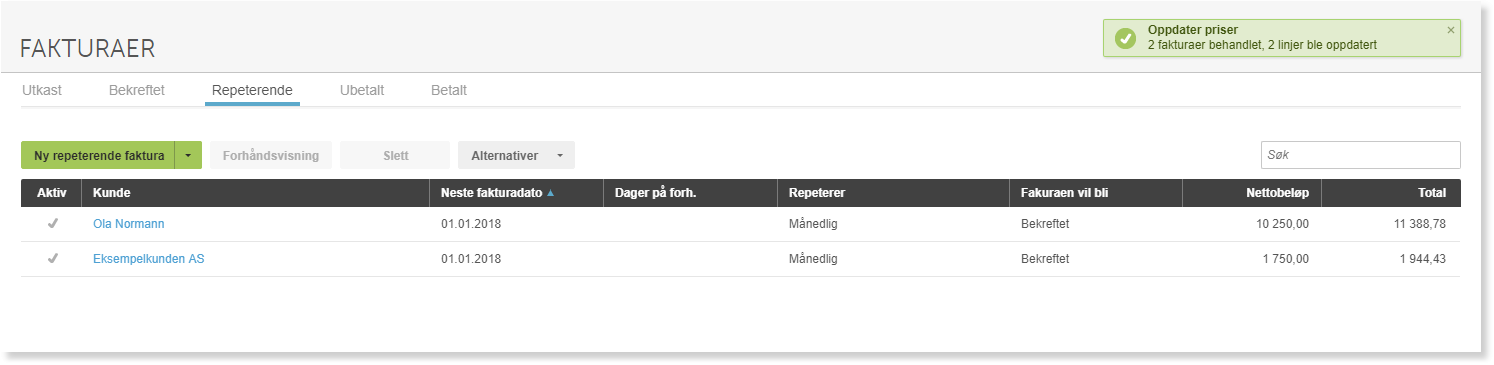Dismiss the Oppdater priser notification
Image resolution: width=1494 pixels, height=365 pixels.
[1451, 30]
